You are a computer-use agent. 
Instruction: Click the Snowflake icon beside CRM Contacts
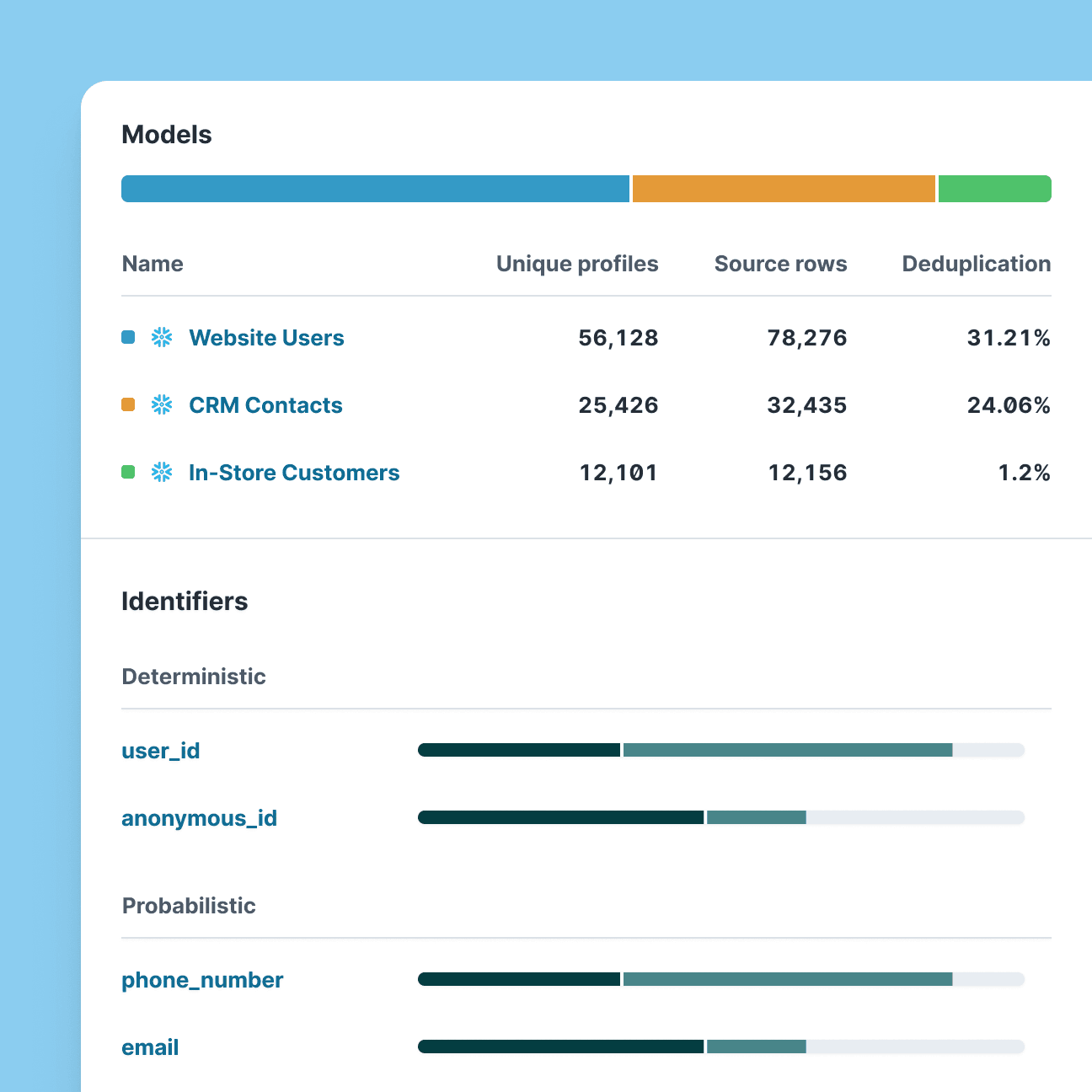pyautogui.click(x=162, y=405)
